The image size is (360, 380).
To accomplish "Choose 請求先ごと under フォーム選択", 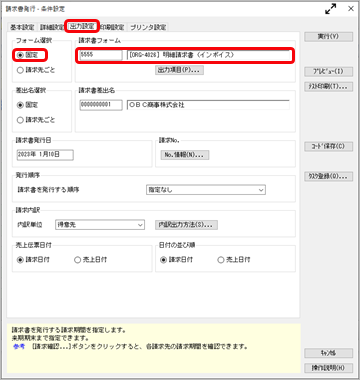I will [36, 70].
